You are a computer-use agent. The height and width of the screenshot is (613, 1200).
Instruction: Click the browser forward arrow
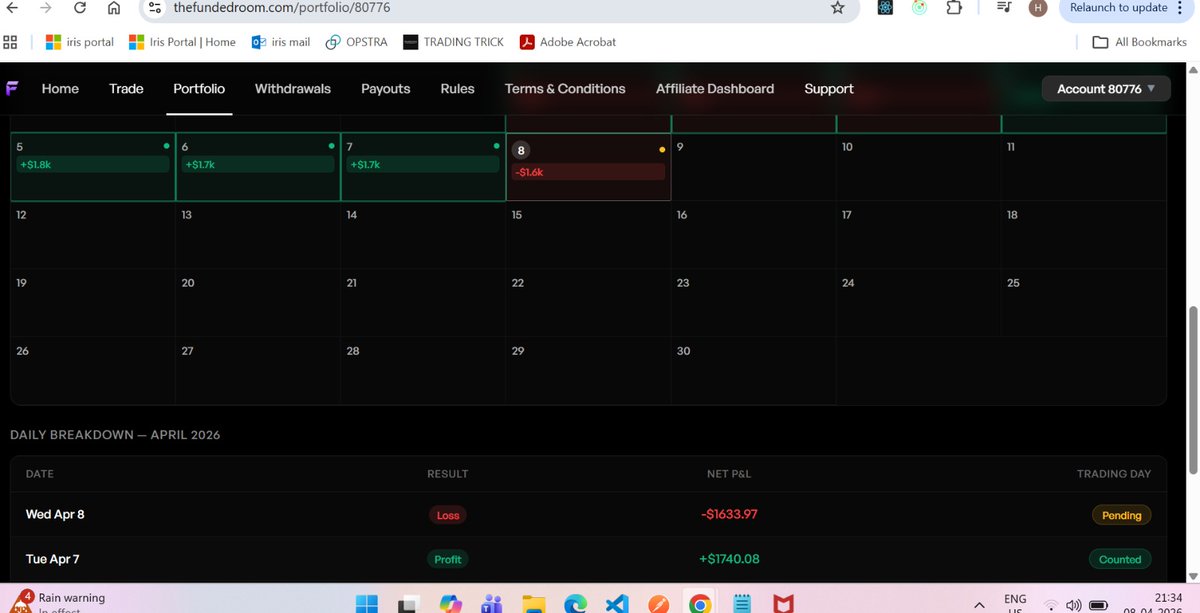(46, 8)
